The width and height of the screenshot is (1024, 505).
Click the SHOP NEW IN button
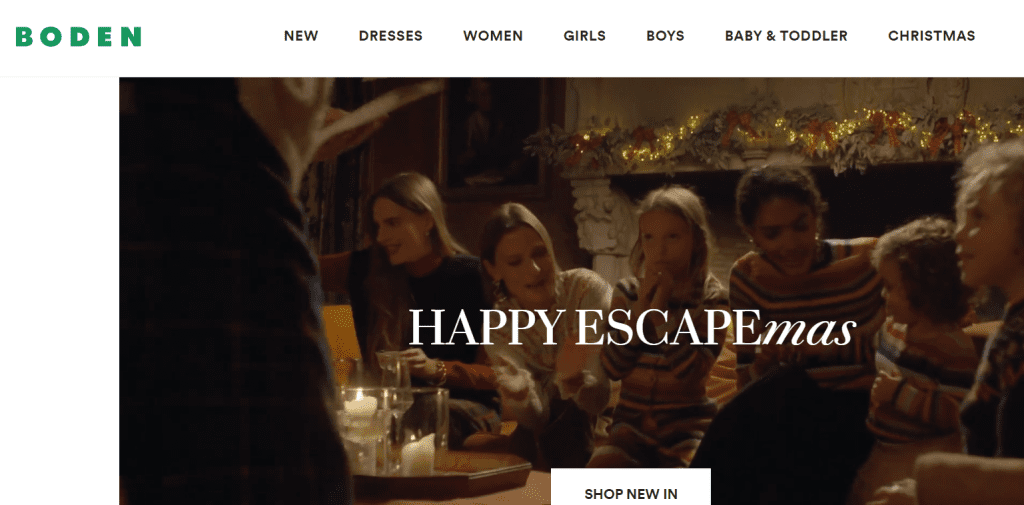tap(631, 487)
